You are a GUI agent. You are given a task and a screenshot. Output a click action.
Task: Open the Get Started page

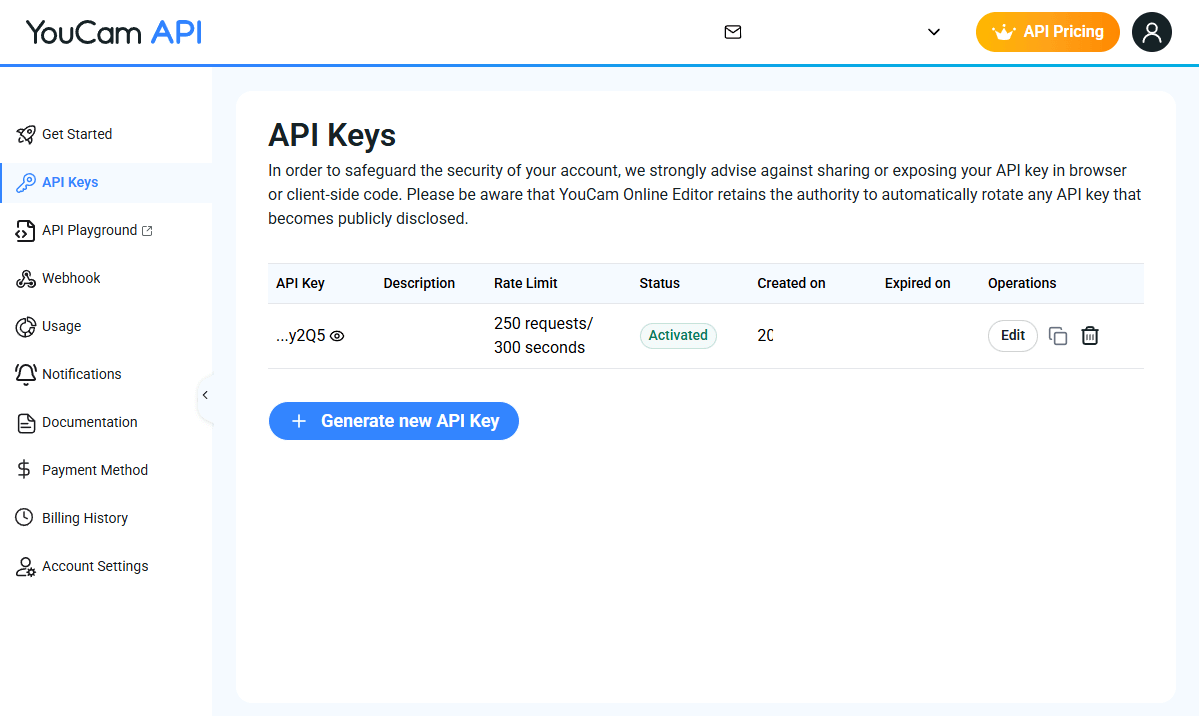click(77, 134)
